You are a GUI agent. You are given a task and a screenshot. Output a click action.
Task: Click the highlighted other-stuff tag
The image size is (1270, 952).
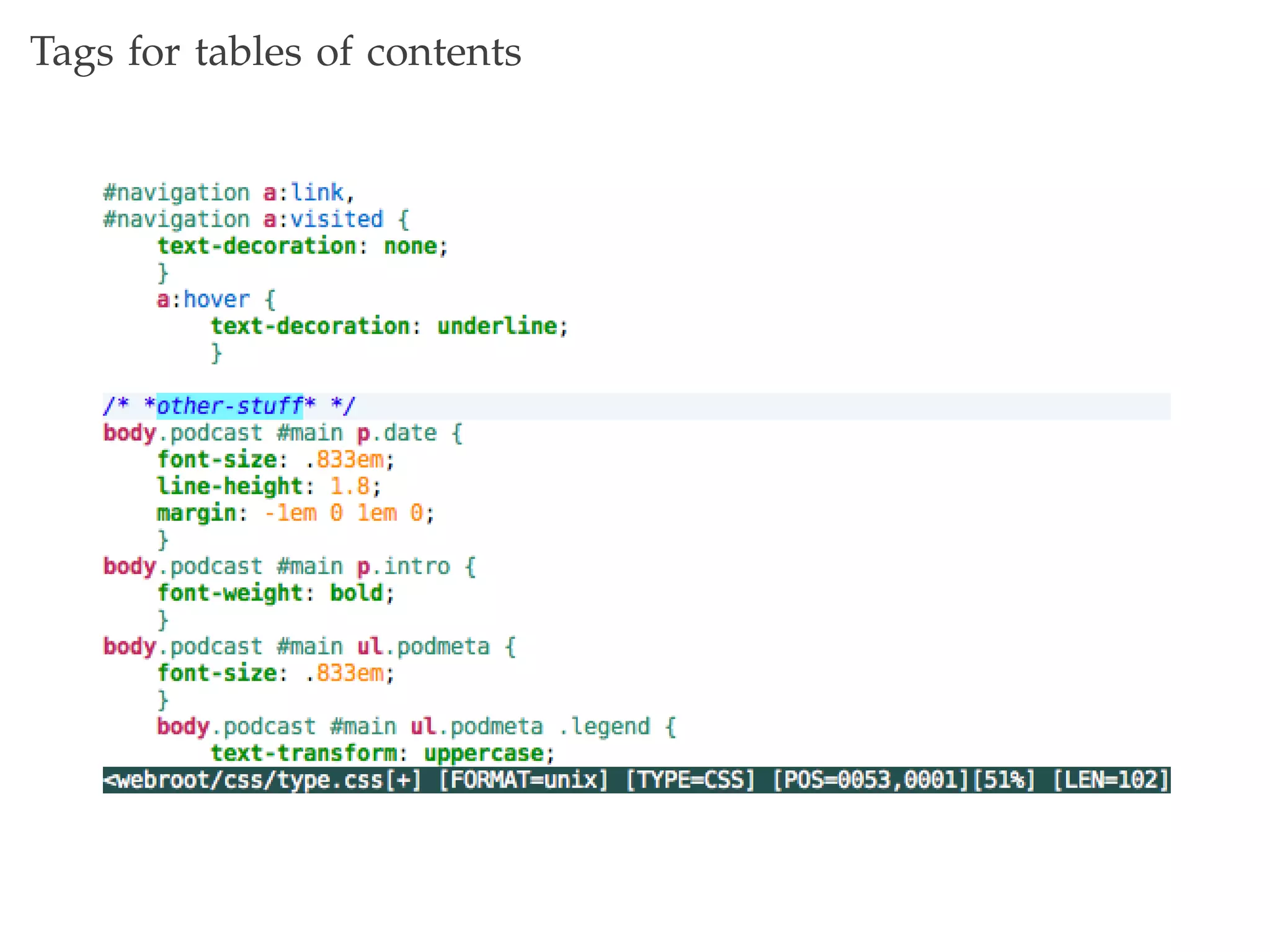click(x=229, y=406)
